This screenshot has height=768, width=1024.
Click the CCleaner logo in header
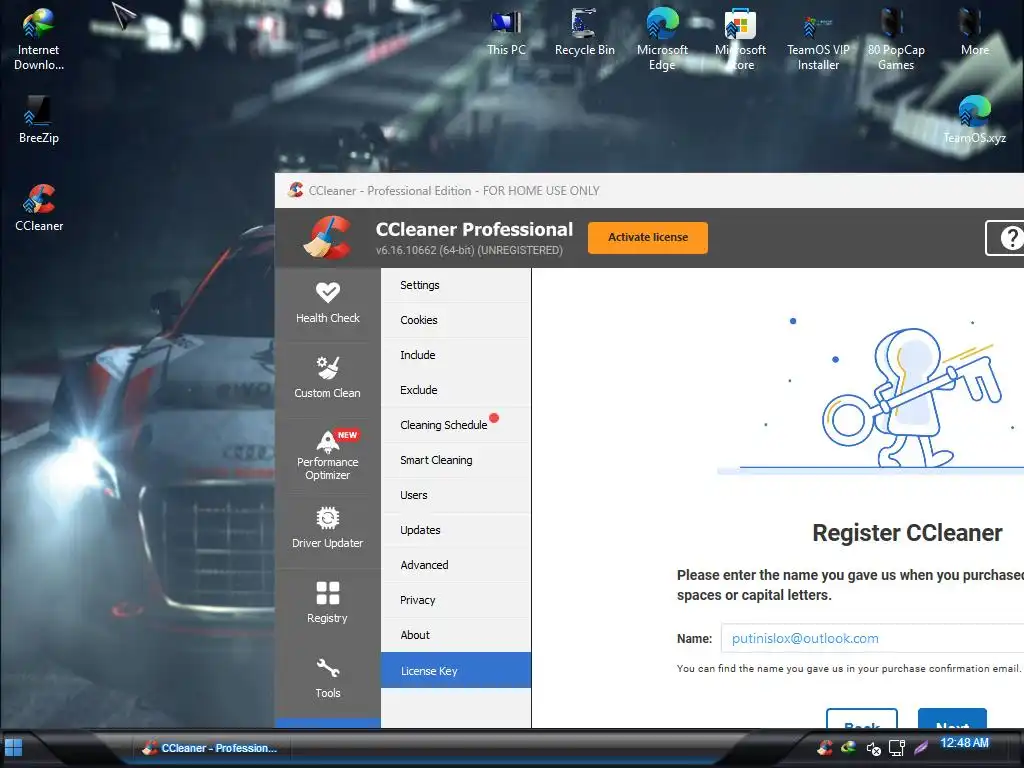tap(328, 237)
